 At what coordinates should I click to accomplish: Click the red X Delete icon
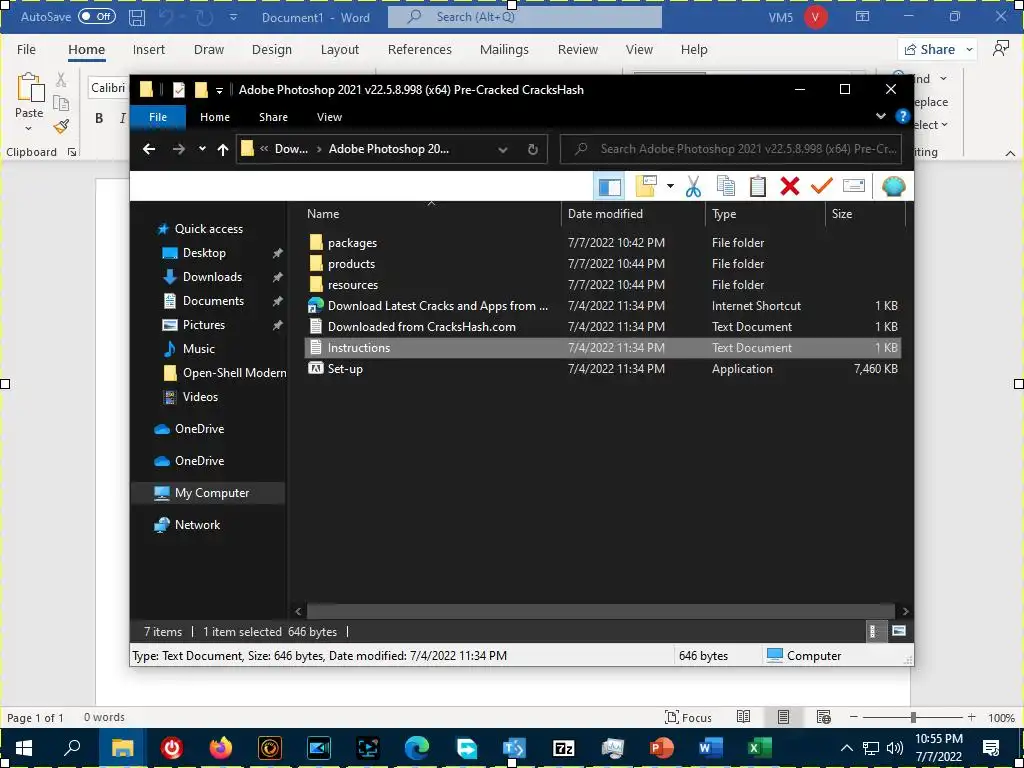[790, 187]
